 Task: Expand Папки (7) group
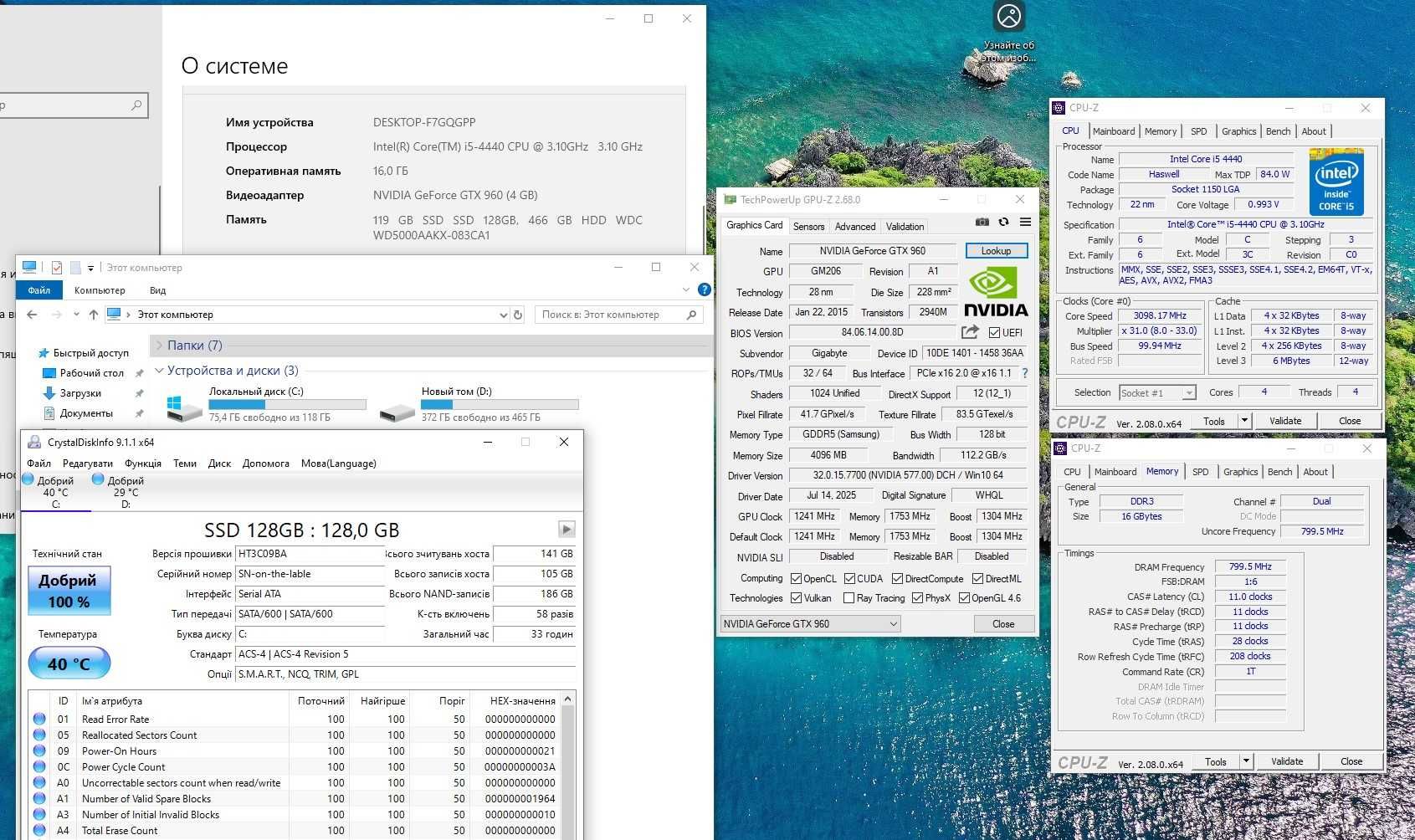[159, 346]
